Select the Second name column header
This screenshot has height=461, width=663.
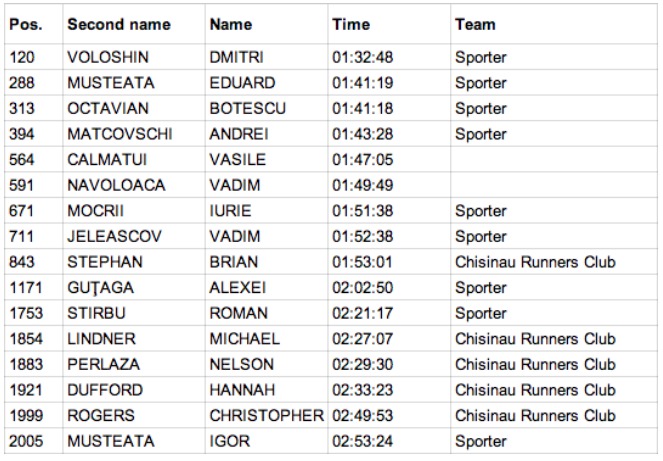tap(134, 24)
